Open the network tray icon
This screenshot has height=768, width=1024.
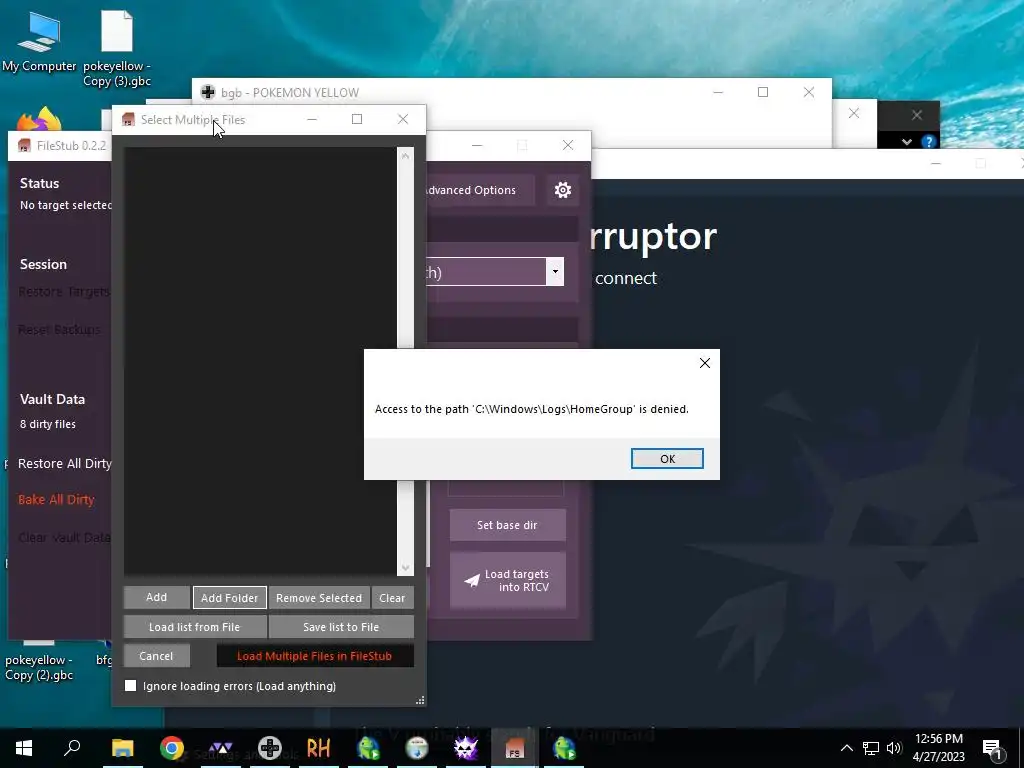point(871,748)
